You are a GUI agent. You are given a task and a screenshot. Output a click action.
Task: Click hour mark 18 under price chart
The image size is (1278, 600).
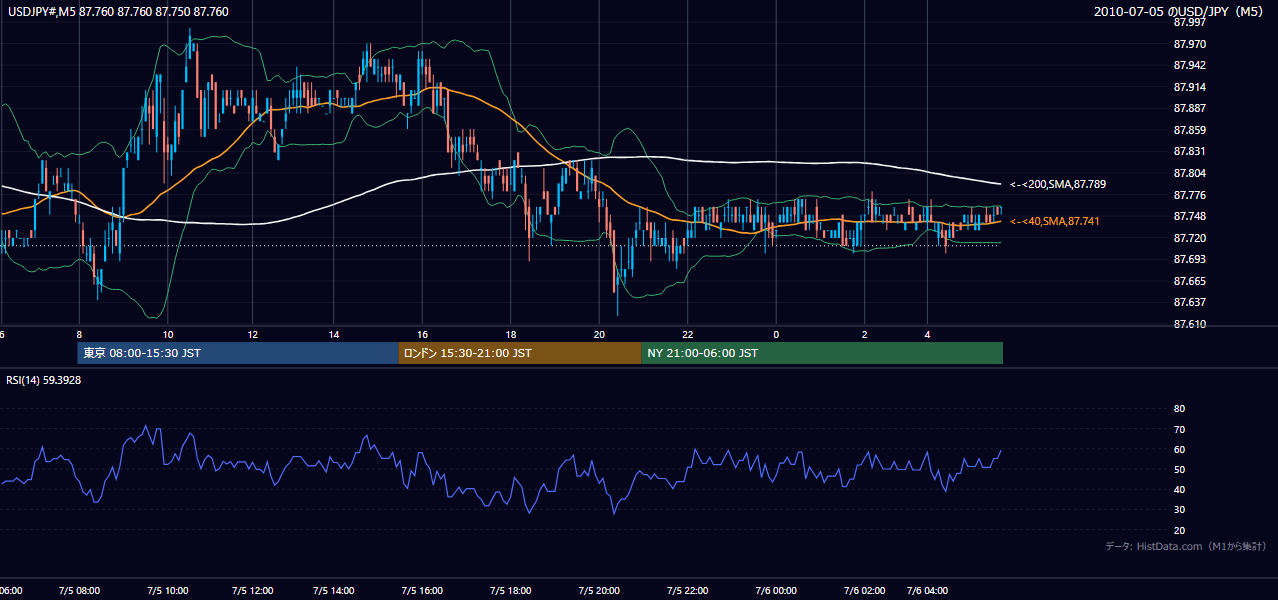(510, 334)
